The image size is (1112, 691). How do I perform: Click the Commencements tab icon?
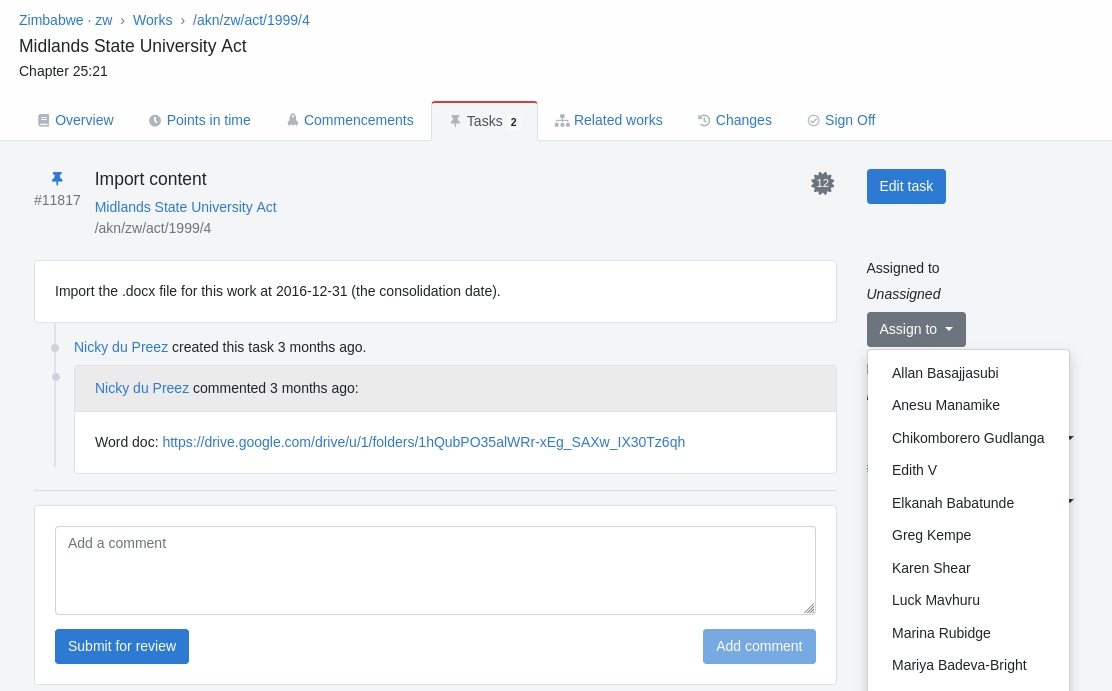293,120
